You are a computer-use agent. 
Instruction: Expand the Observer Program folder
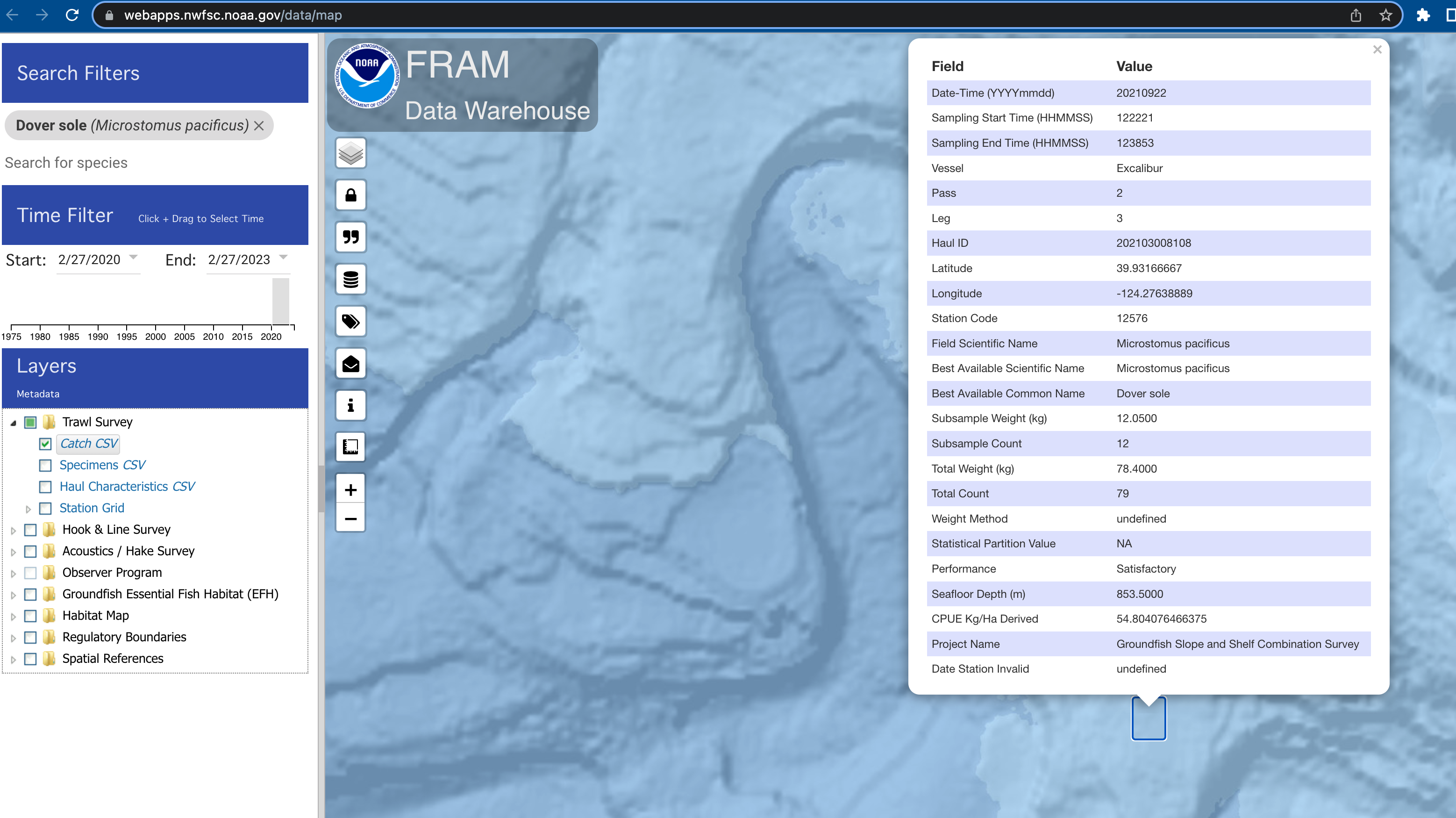13,573
